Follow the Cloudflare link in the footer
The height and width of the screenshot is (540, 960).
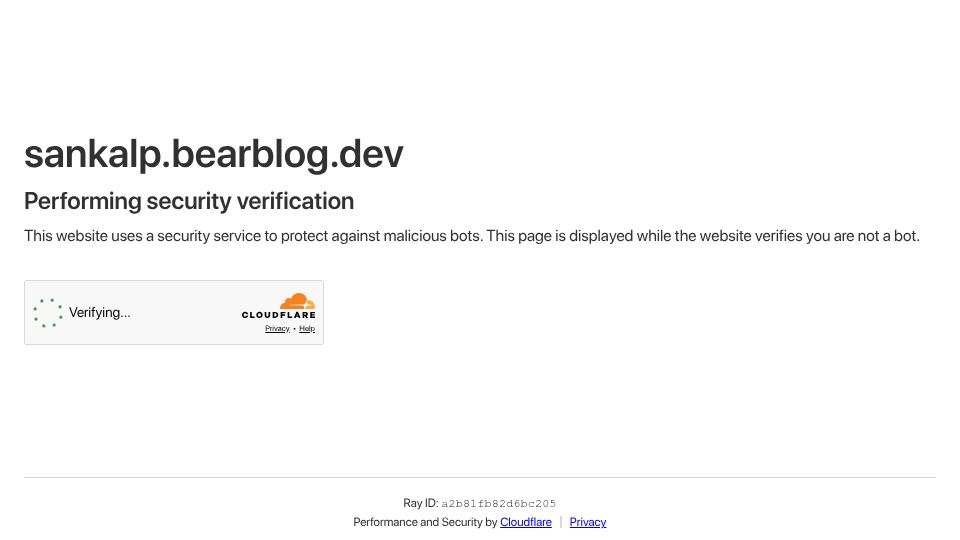click(x=525, y=522)
